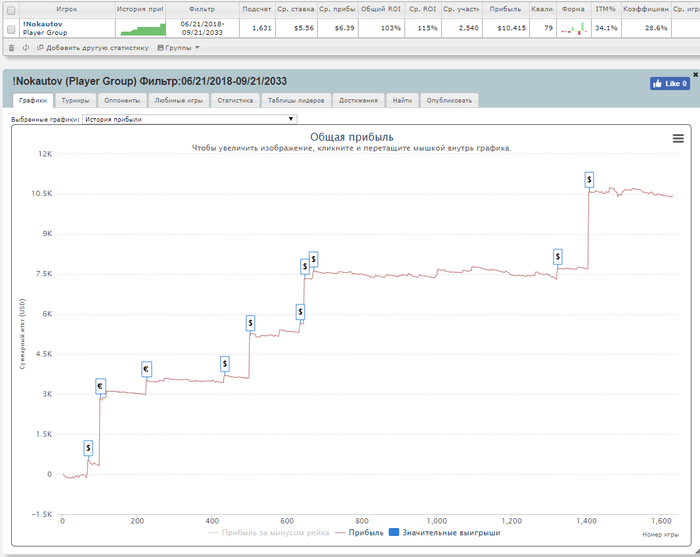Open the chart hamburger export menu

tap(678, 138)
